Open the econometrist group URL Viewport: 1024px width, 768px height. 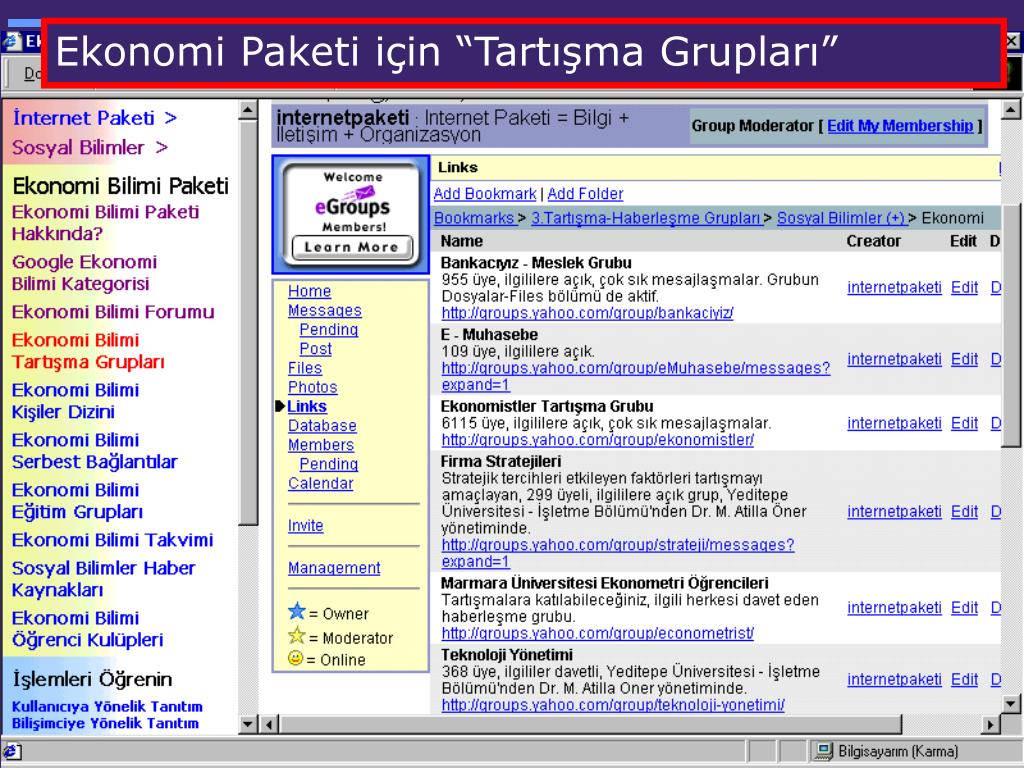click(x=598, y=633)
